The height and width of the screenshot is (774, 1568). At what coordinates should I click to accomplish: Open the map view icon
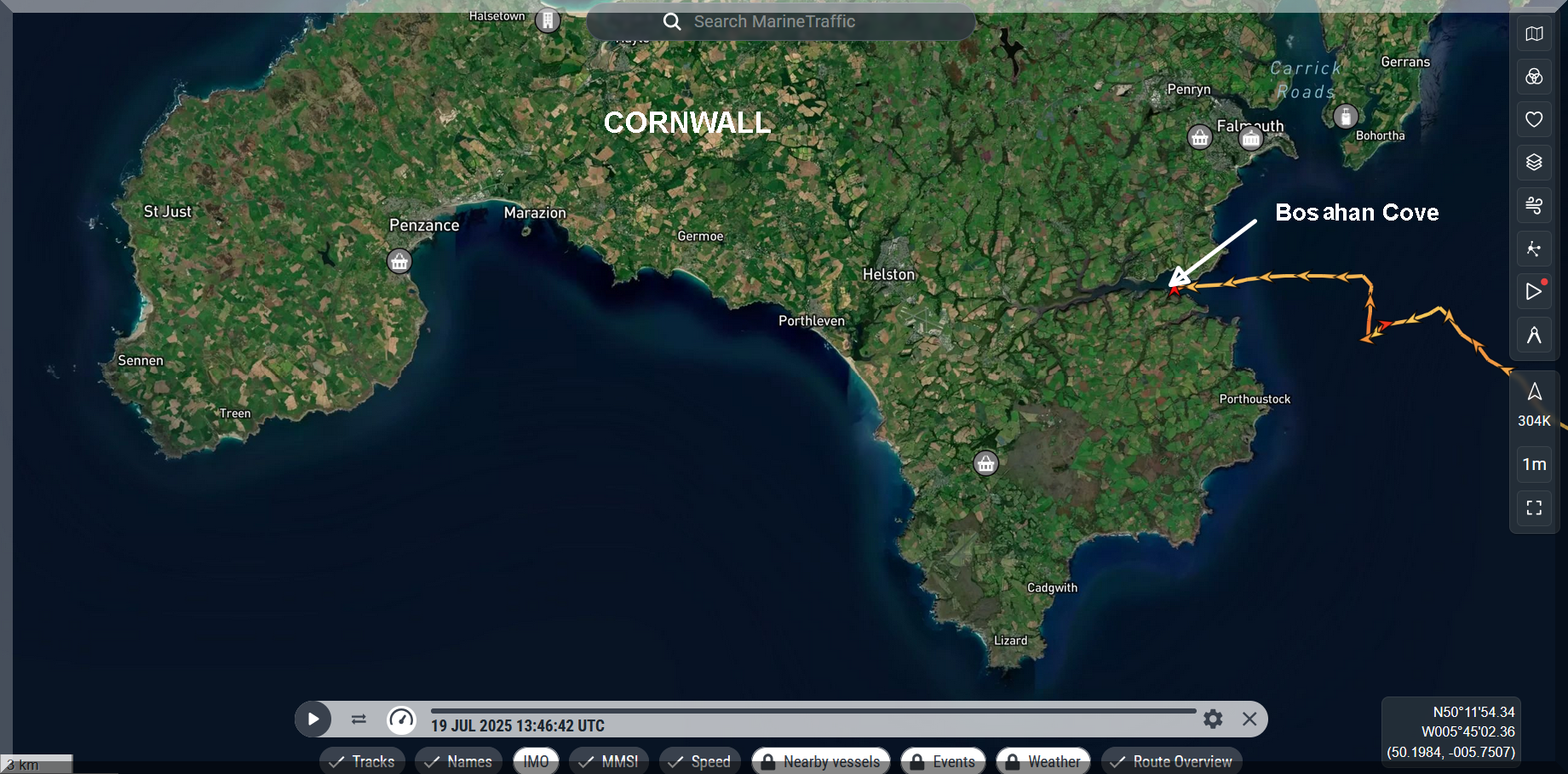coord(1534,34)
